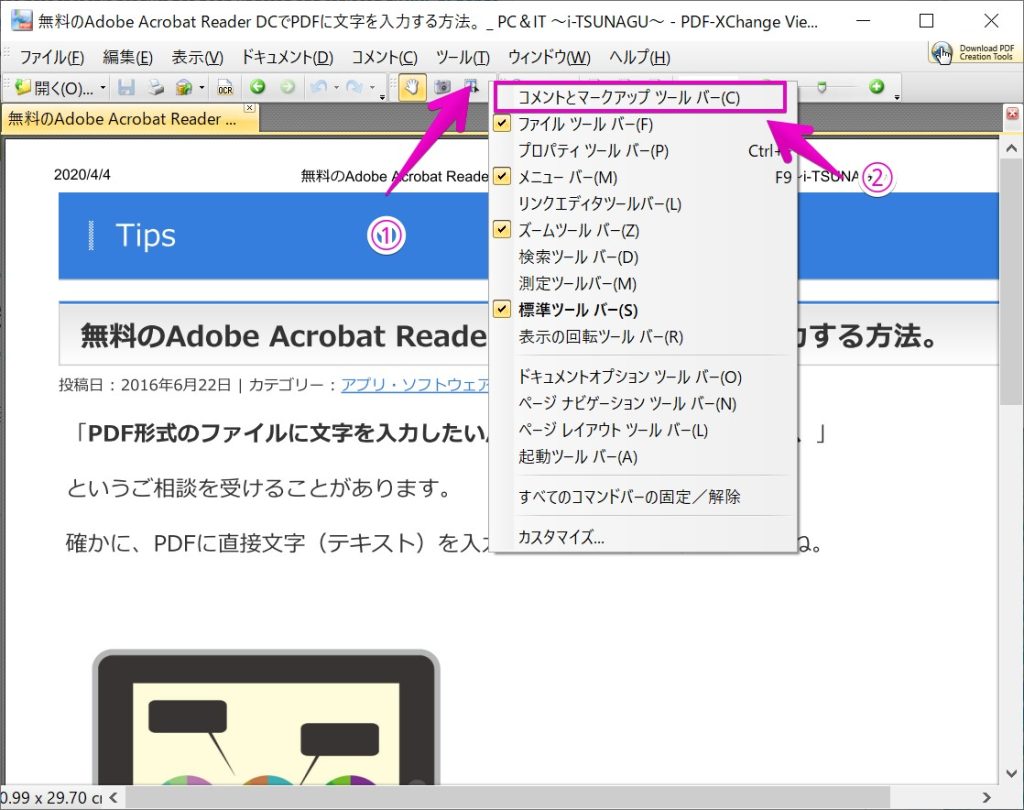This screenshot has height=810, width=1024.
Task: Expand the zoom toolbar options chevron
Action: point(897,96)
